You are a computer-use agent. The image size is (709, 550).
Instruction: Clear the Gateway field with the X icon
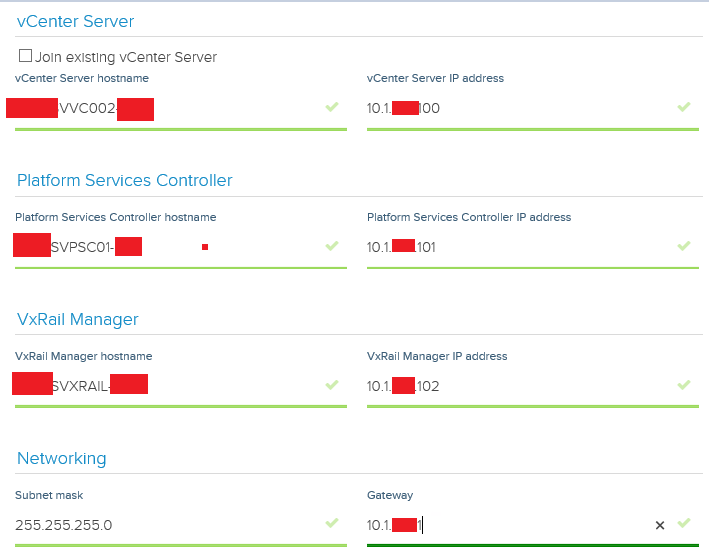pyautogui.click(x=660, y=525)
